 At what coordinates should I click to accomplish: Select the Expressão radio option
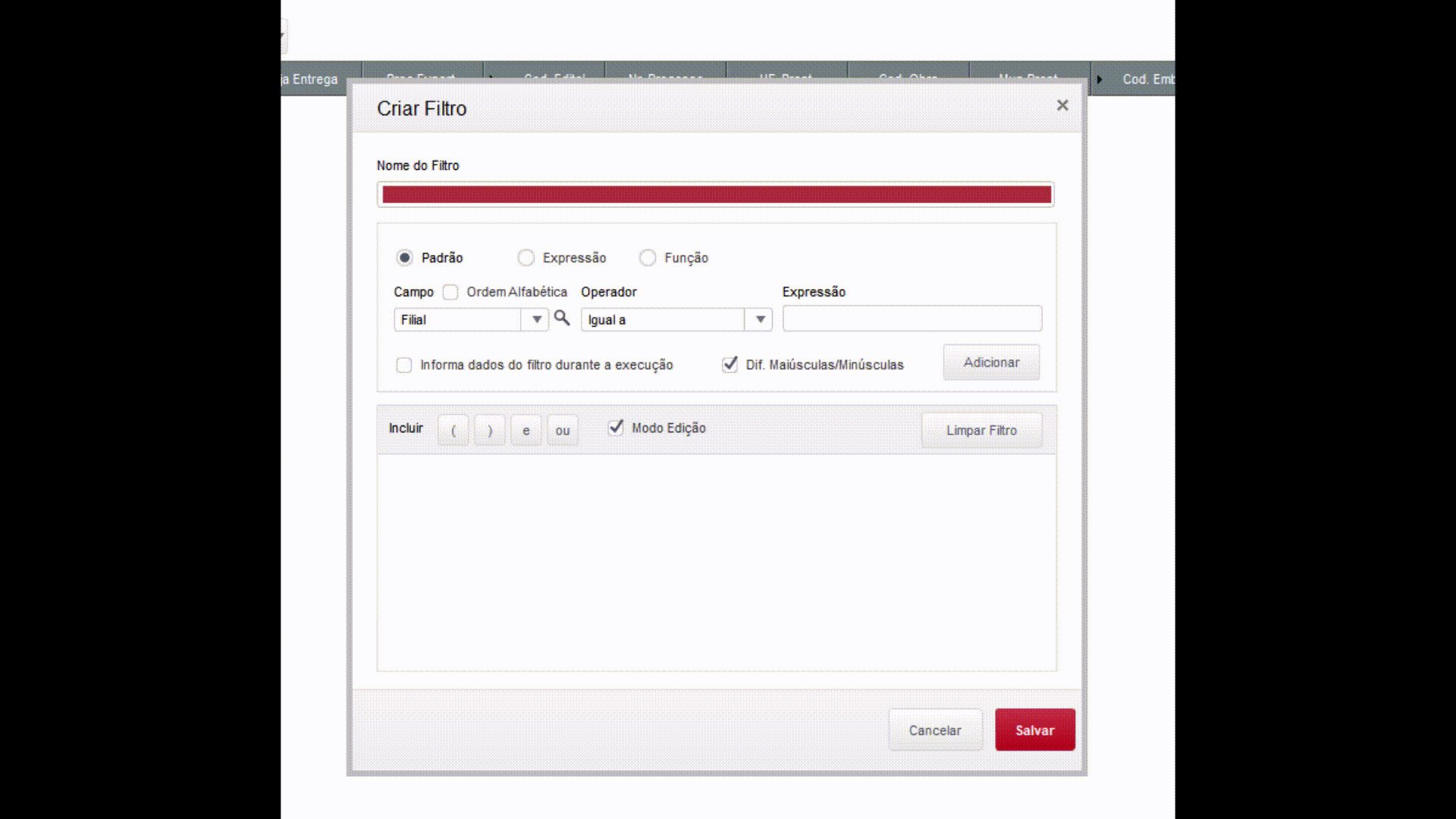[x=526, y=258]
